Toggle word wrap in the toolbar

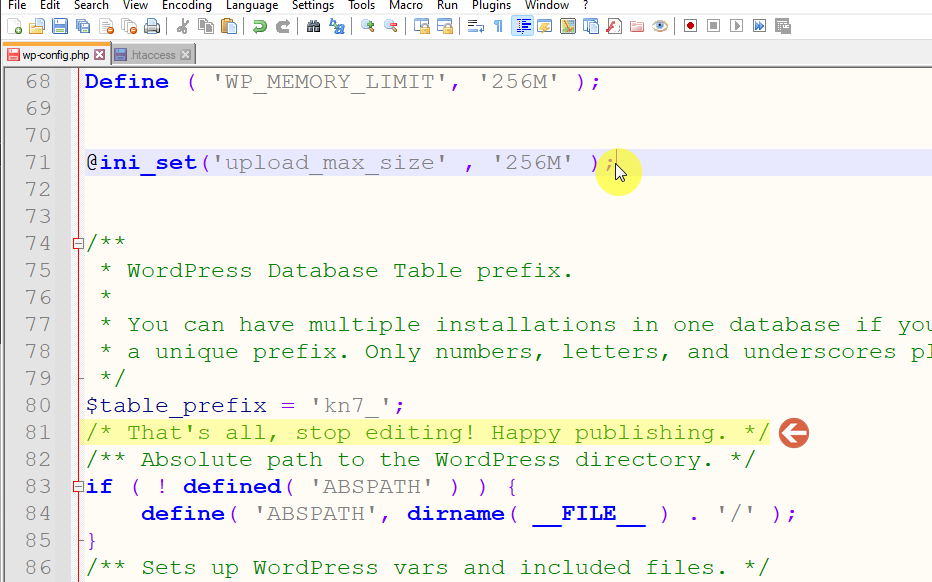click(x=476, y=26)
